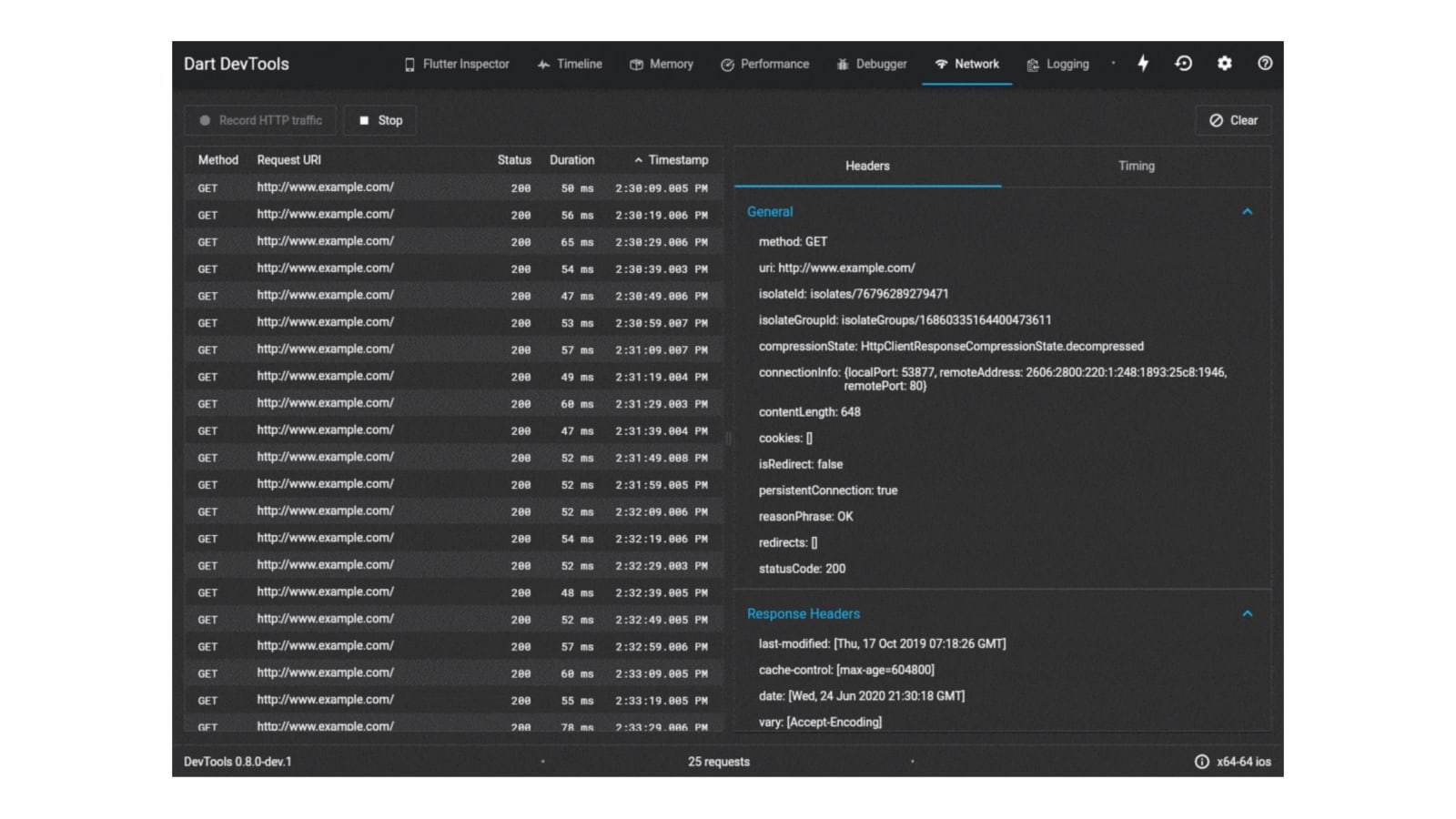1456x819 pixels.
Task: Select the request at 2:32:29.003 PM
Action: click(454, 566)
